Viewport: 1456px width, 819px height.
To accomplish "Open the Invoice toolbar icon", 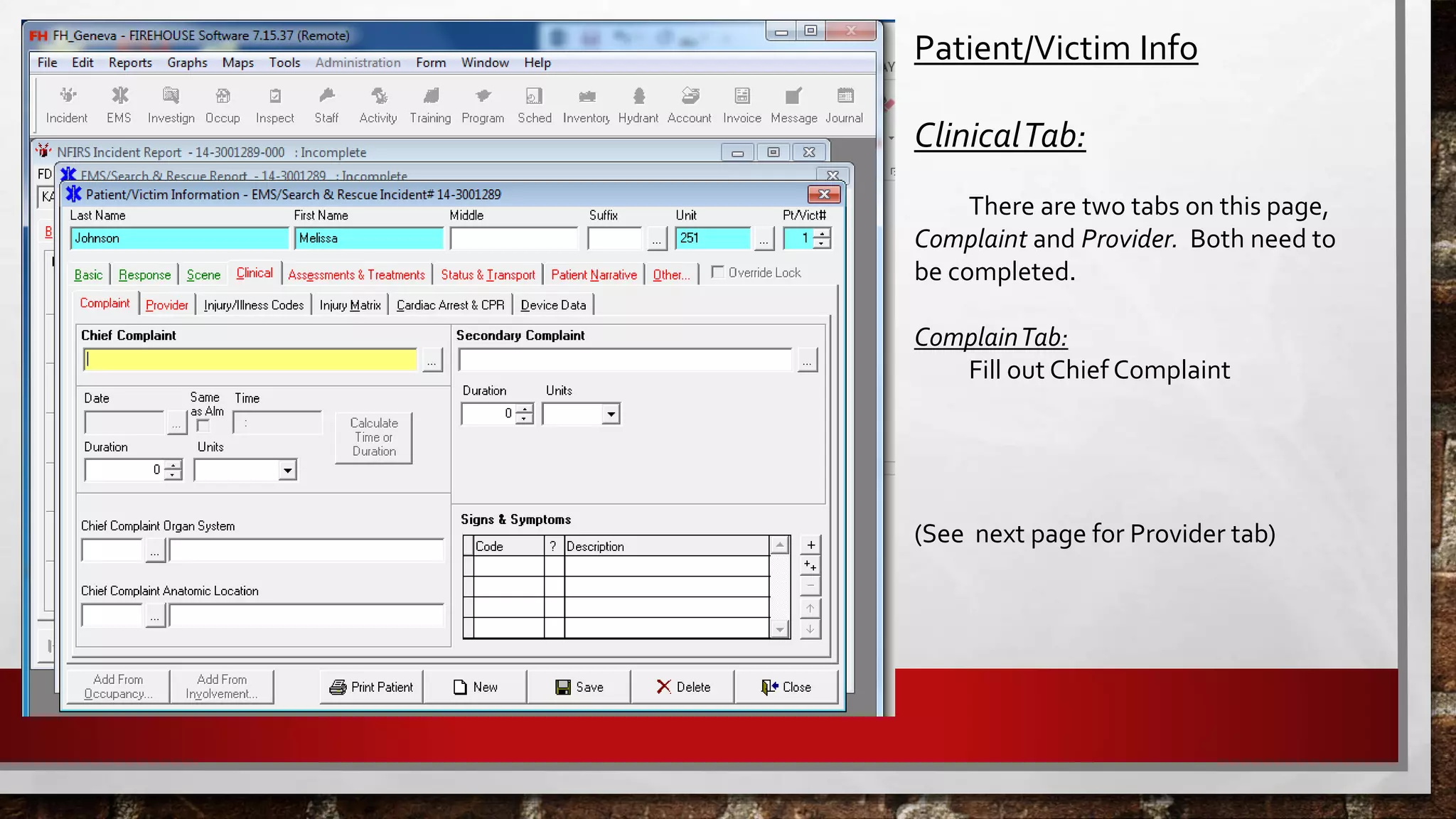I will (742, 105).
